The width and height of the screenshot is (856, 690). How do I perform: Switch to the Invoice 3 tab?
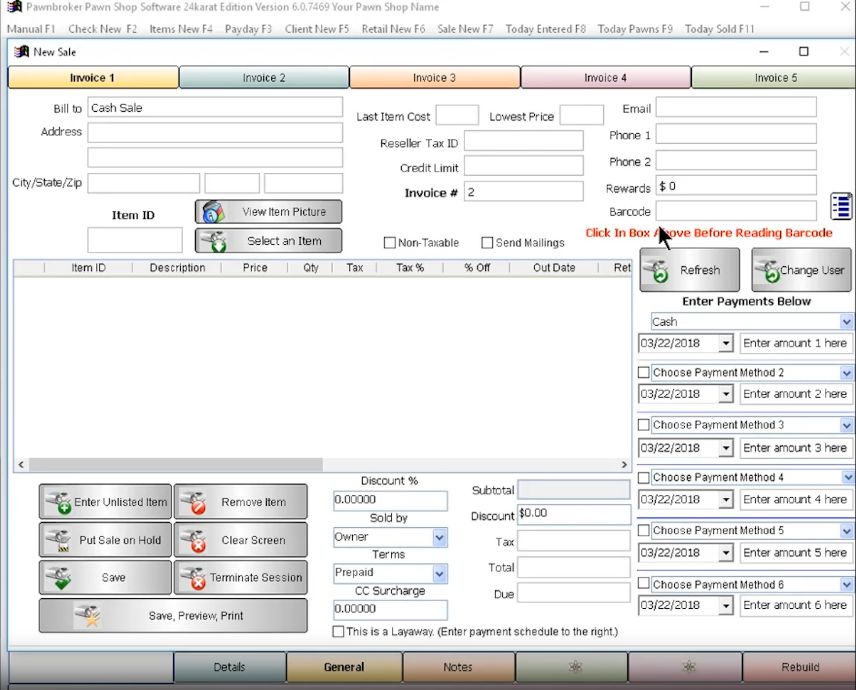pyautogui.click(x=435, y=78)
